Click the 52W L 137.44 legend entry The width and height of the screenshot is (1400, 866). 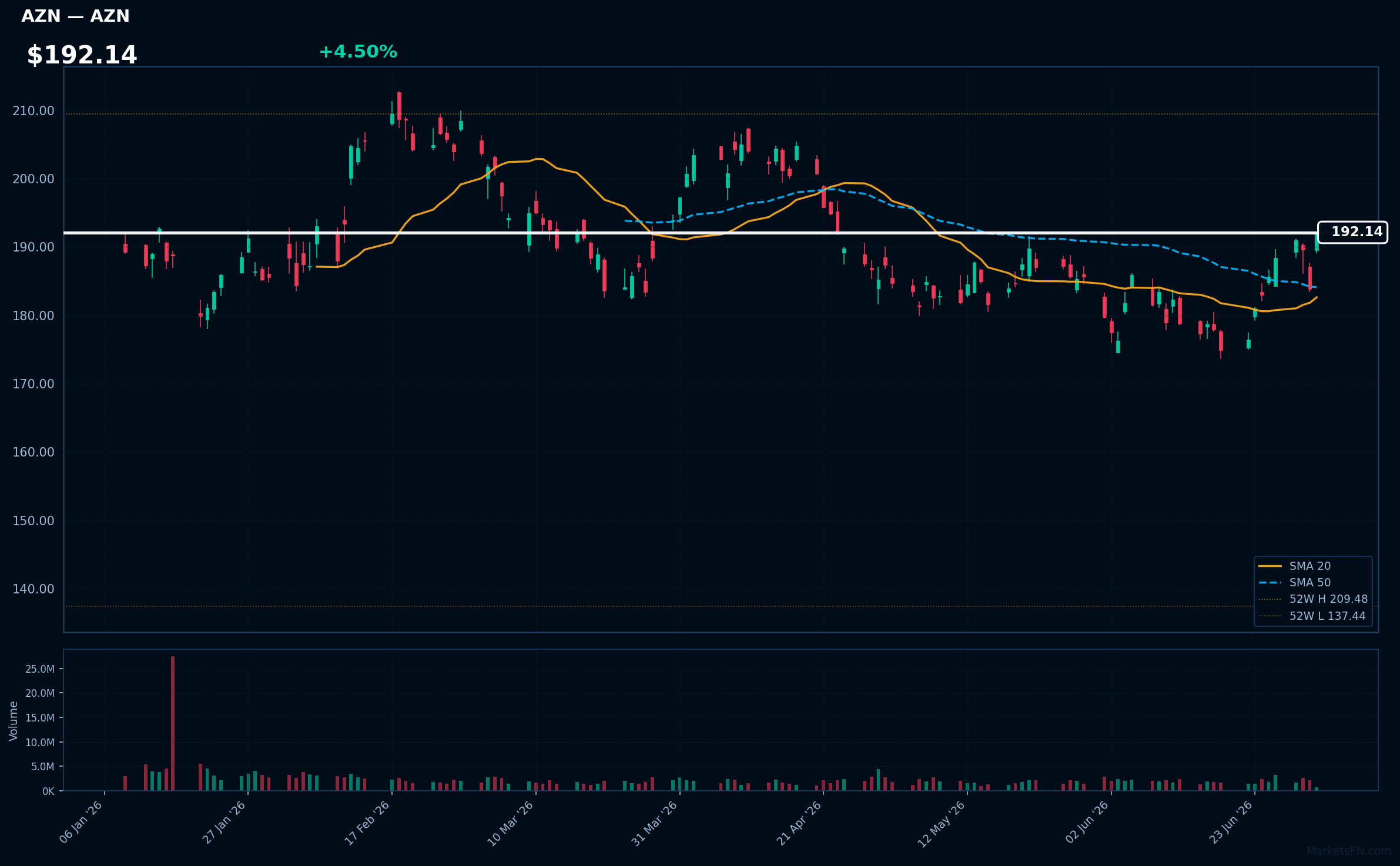pos(1312,616)
